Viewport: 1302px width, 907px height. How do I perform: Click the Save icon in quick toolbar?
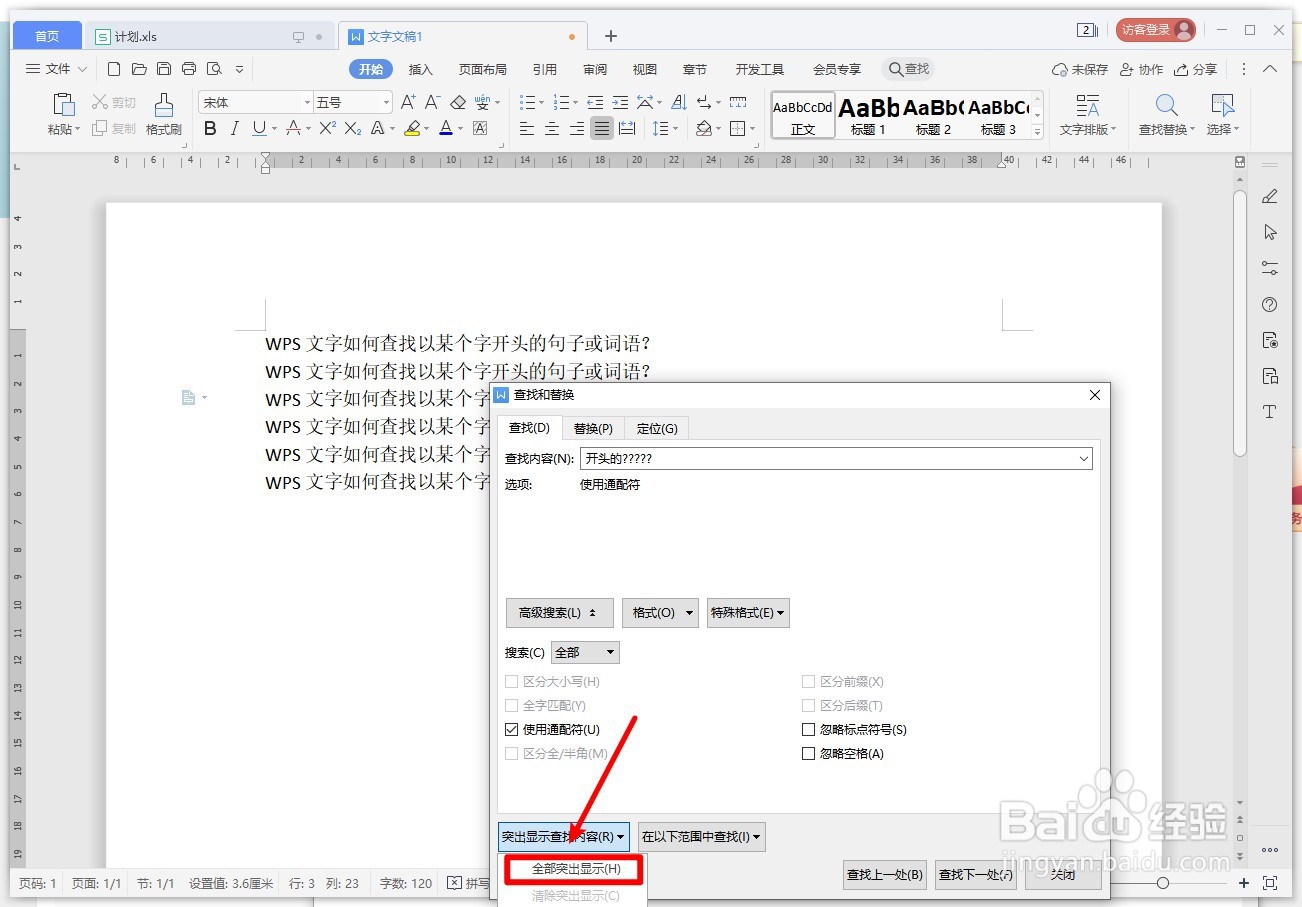[x=164, y=69]
